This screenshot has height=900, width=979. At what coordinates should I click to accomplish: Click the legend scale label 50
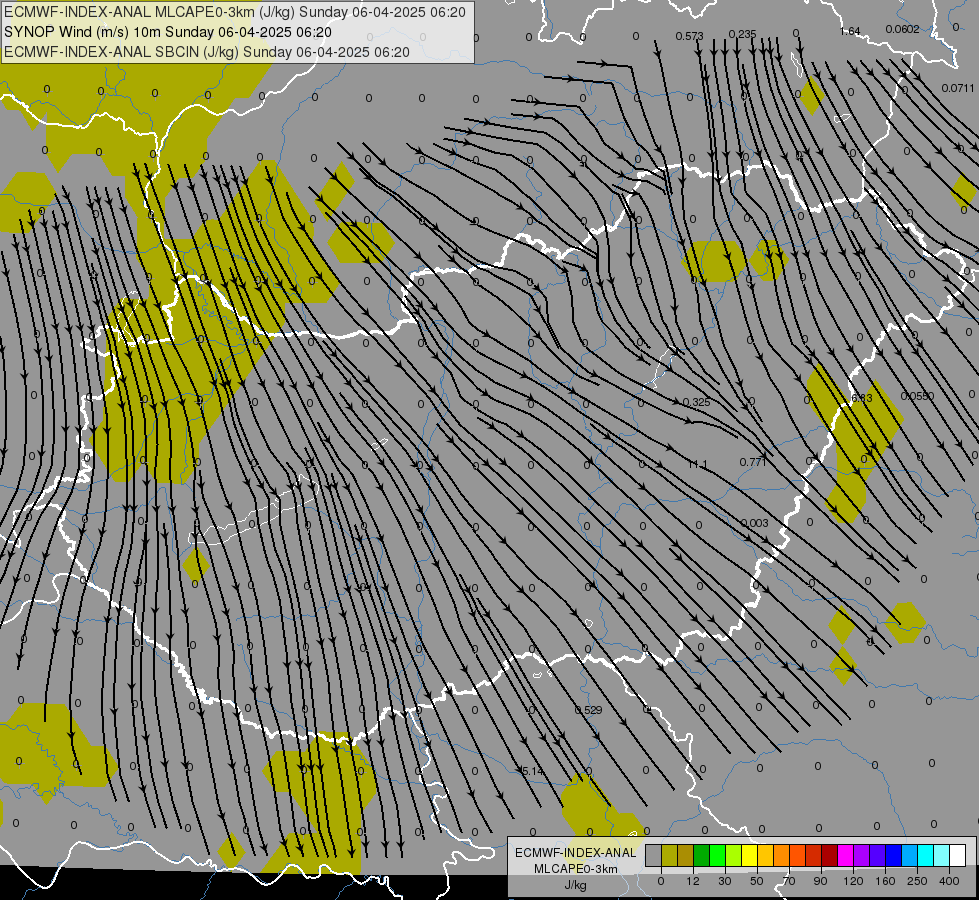click(x=757, y=881)
